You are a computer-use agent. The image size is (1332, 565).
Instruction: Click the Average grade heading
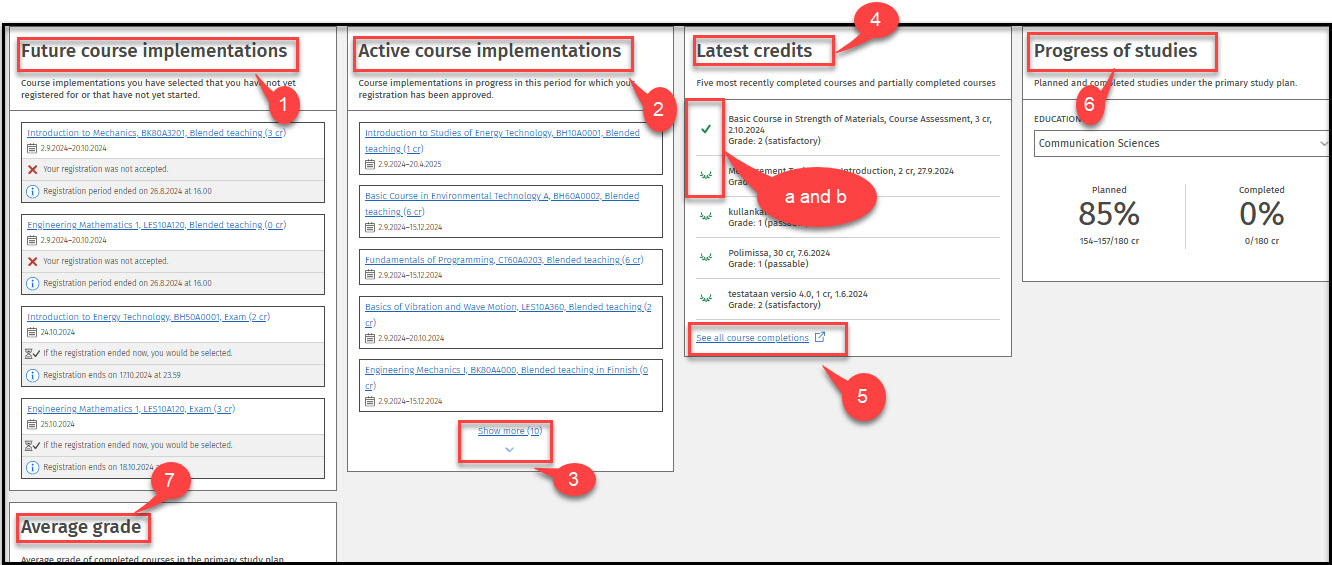click(81, 526)
